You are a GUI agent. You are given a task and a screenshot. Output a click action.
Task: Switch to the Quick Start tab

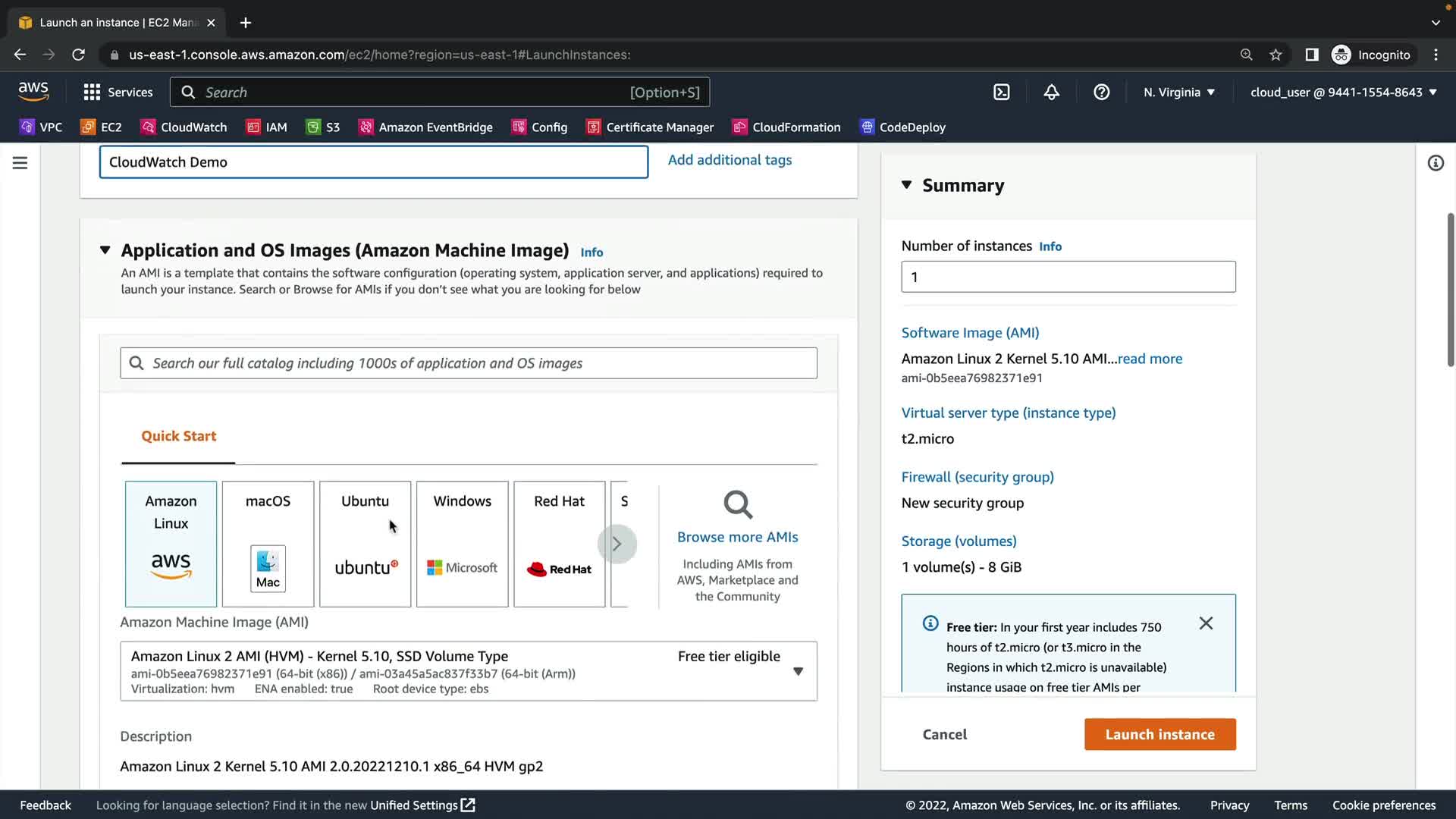(x=178, y=436)
